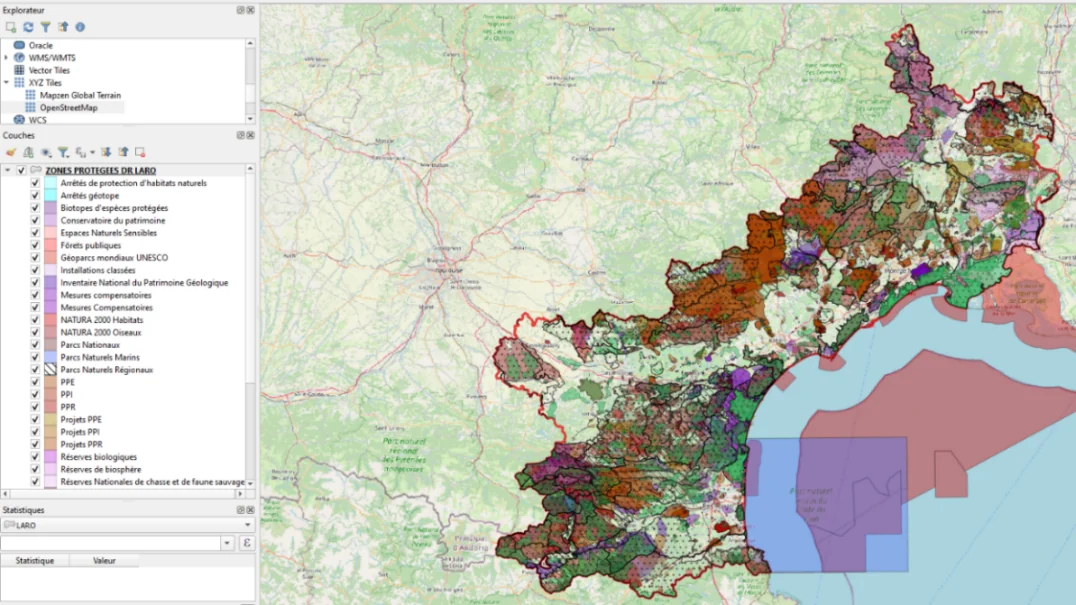Screen dimensions: 1076x605
Task: Float the Statistiques panel
Action: pyautogui.click(x=241, y=510)
